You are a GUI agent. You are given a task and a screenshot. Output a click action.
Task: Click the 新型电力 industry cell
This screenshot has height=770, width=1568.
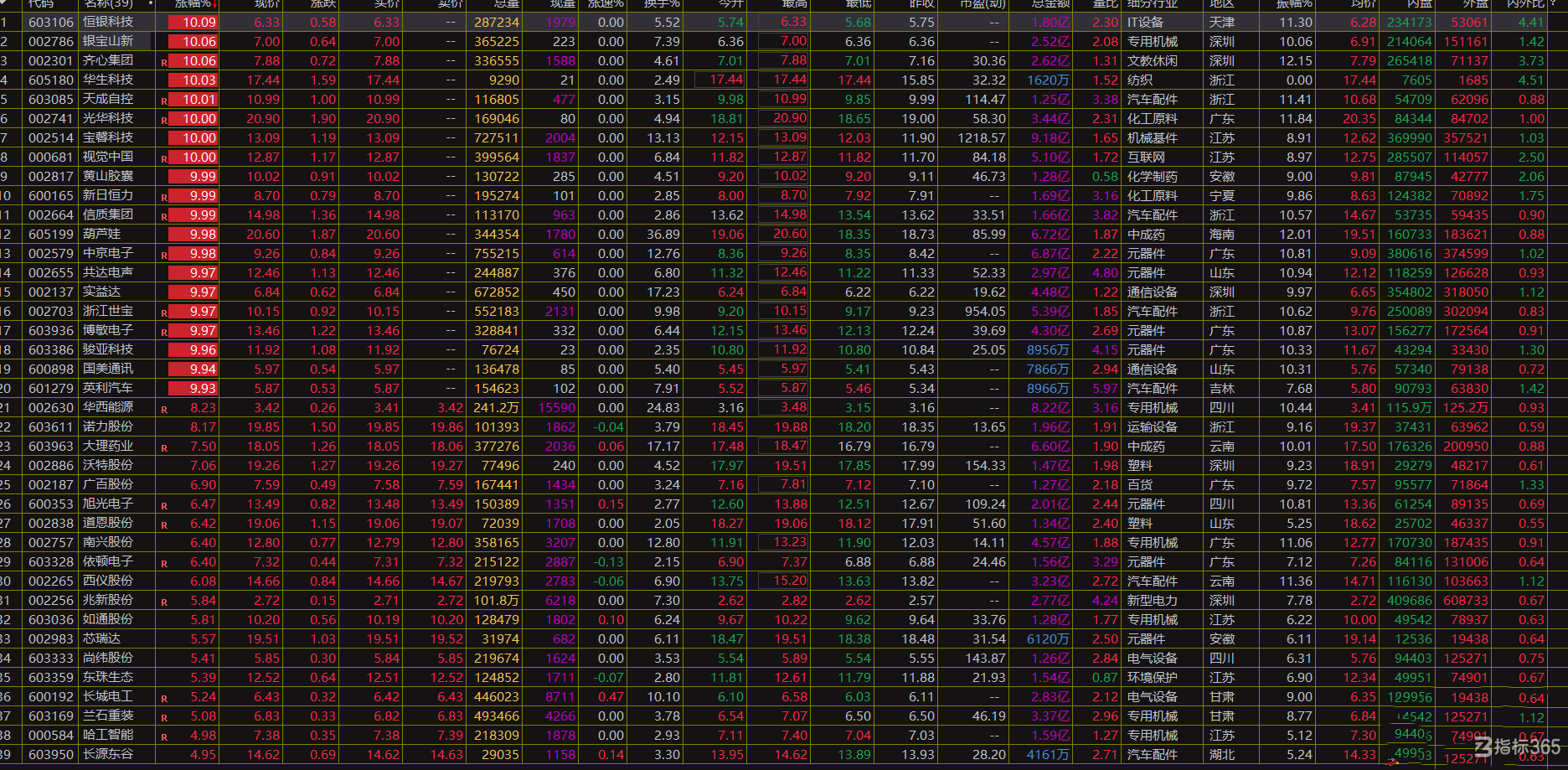pyautogui.click(x=1153, y=600)
